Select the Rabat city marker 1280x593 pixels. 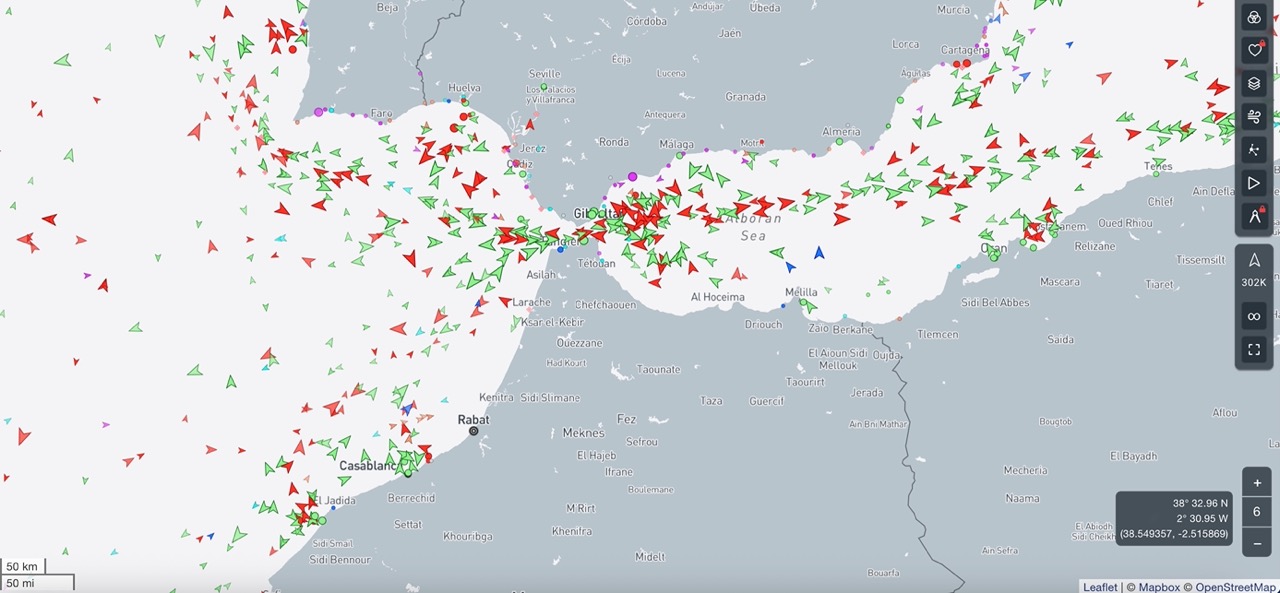click(x=474, y=431)
